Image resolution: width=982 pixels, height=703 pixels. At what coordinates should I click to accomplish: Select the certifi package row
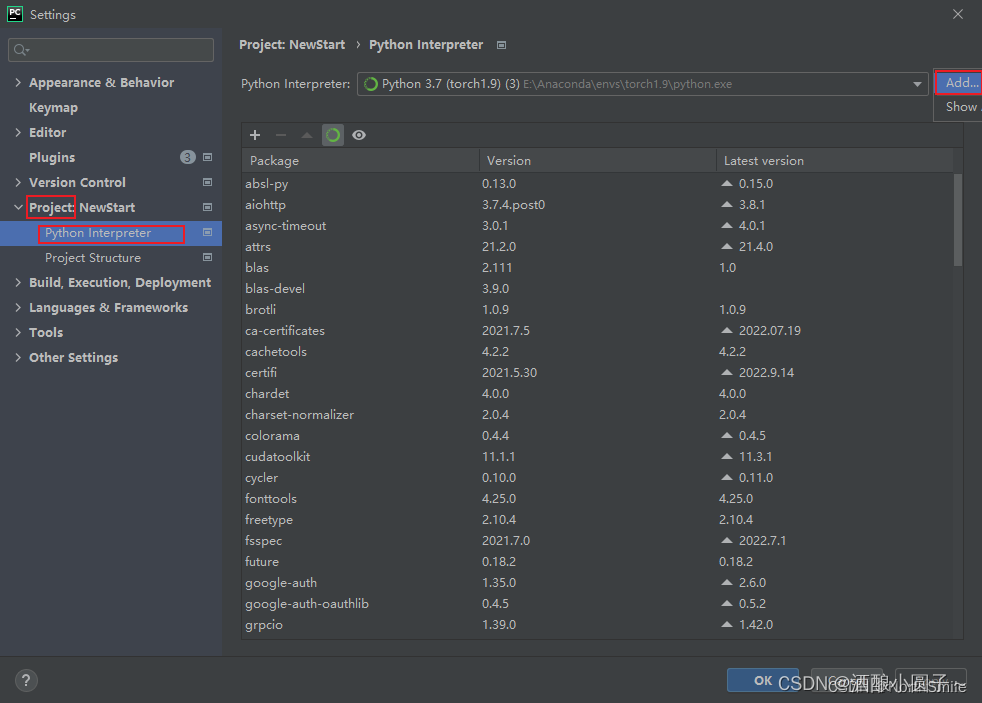tap(597, 373)
